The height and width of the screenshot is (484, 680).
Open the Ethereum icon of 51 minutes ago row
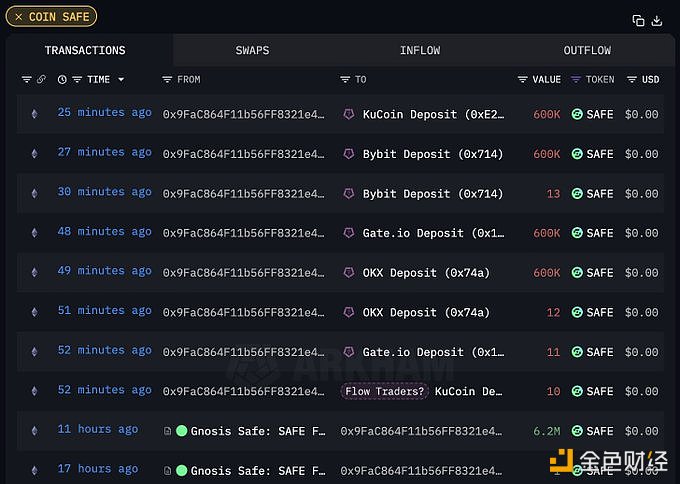[34, 312]
